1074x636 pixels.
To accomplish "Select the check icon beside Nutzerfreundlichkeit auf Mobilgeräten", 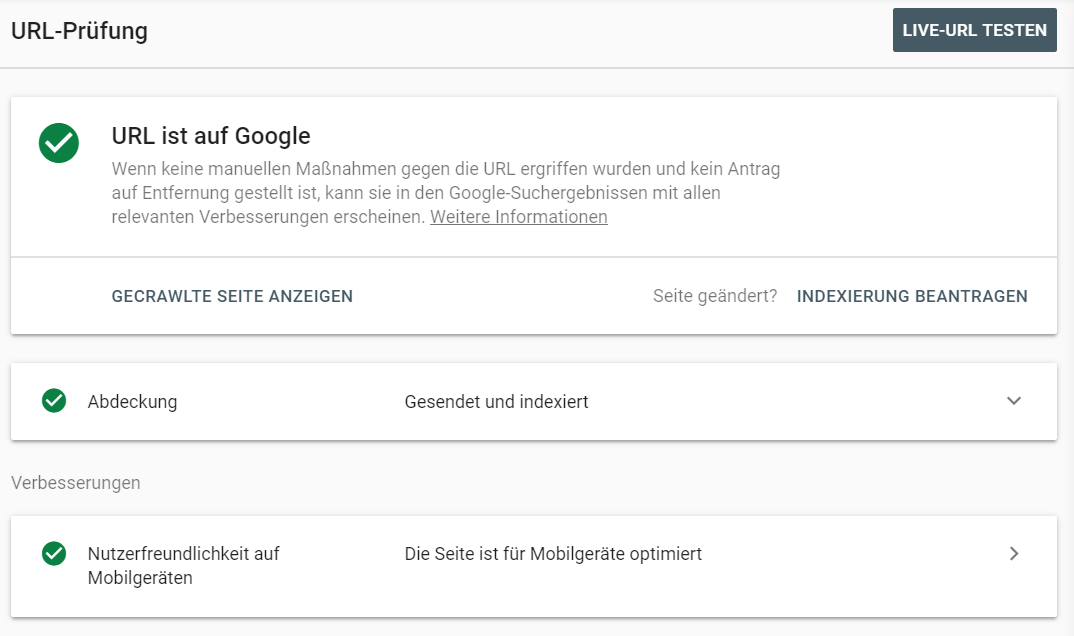I will [53, 553].
